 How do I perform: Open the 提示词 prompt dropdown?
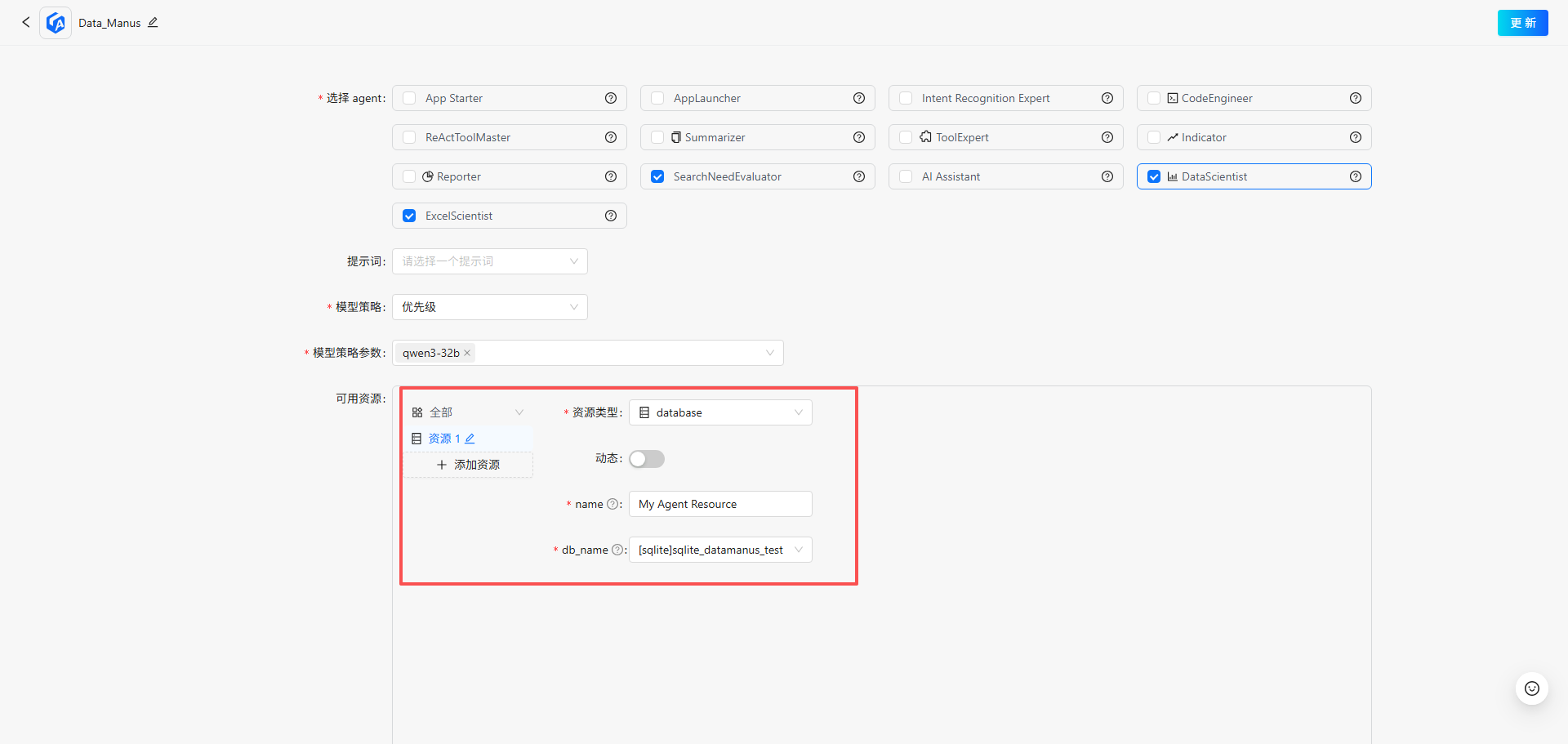click(489, 261)
